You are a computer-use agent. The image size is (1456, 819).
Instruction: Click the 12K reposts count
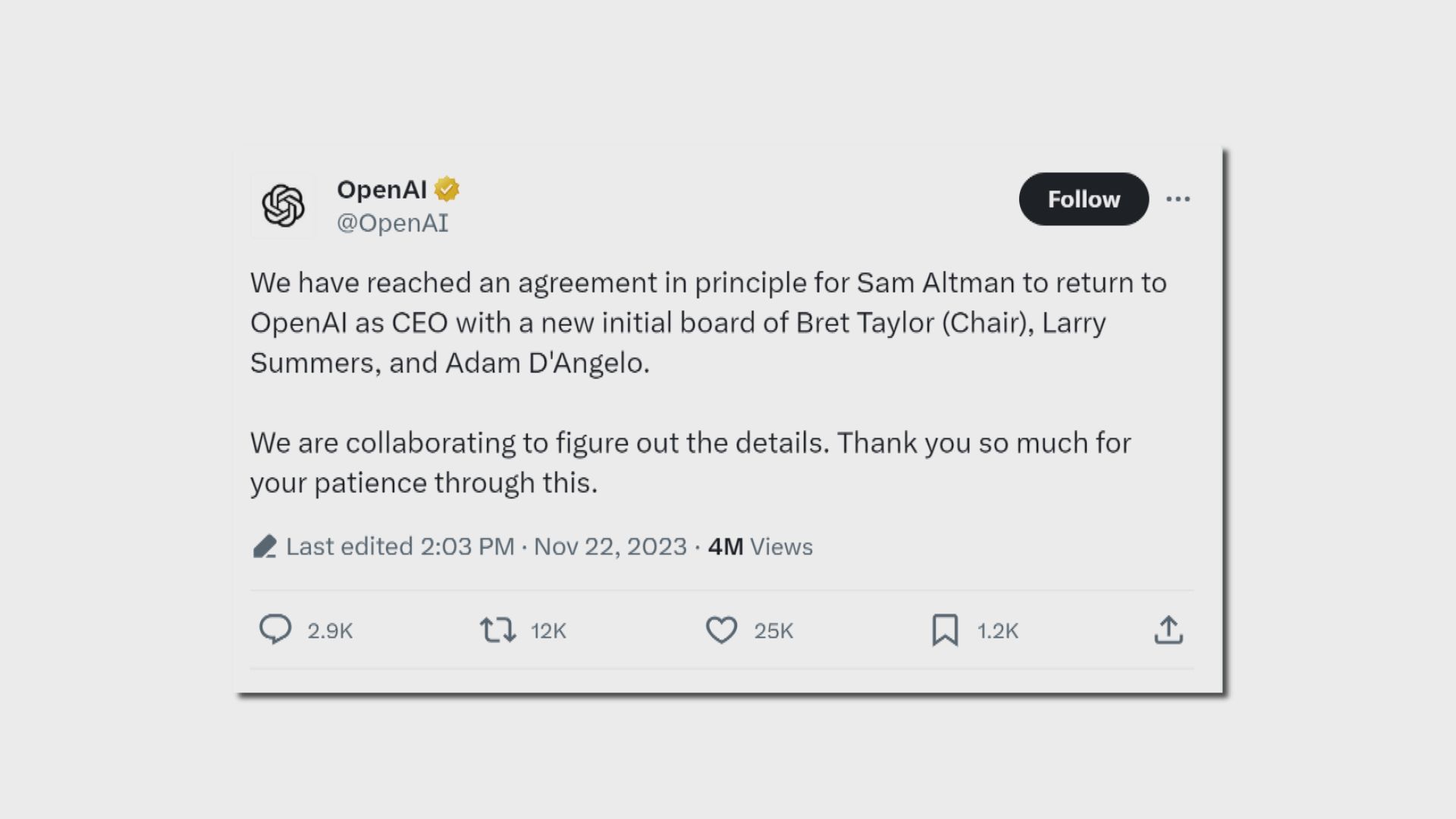tap(548, 631)
